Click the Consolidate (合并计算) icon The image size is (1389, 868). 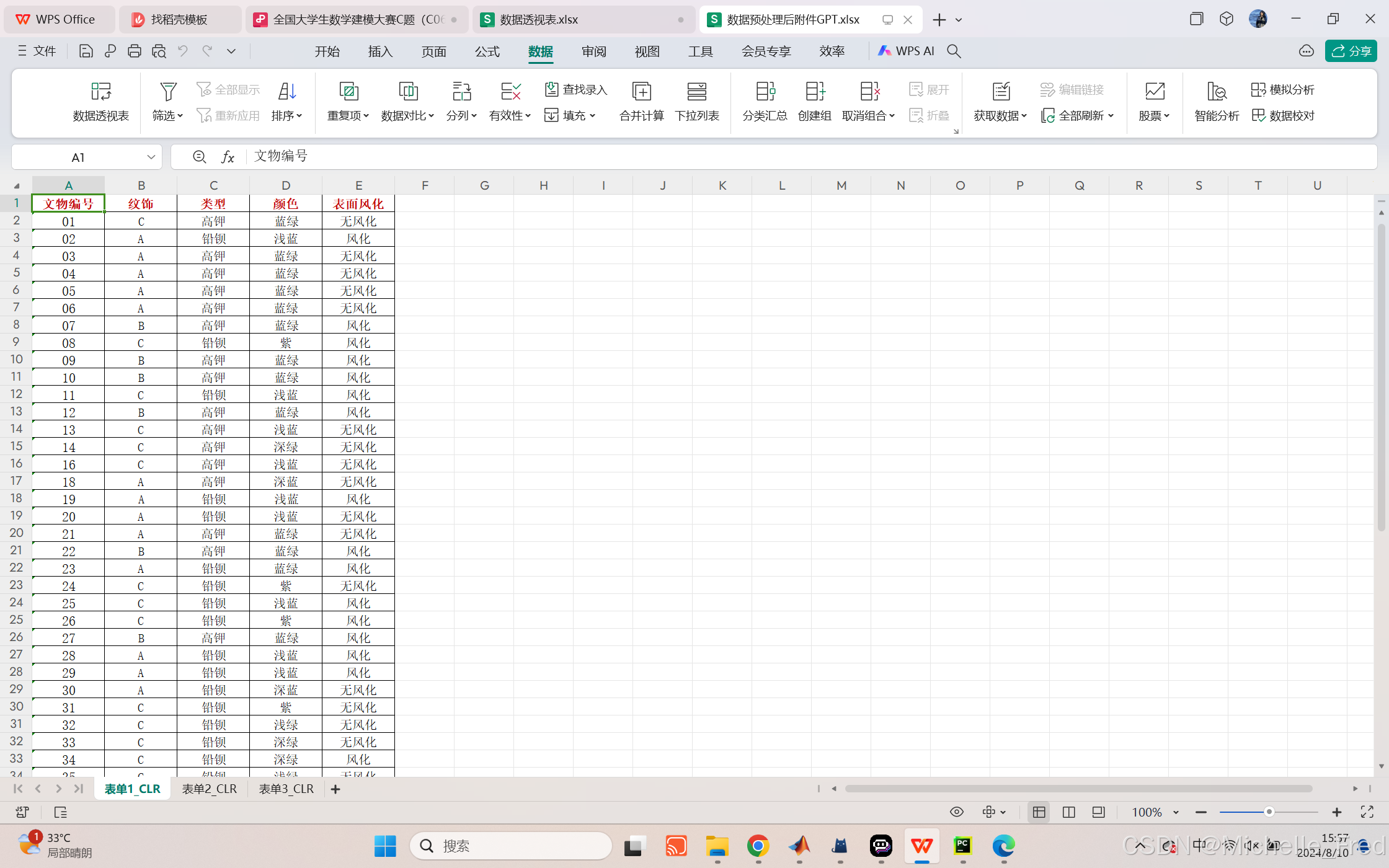641,92
